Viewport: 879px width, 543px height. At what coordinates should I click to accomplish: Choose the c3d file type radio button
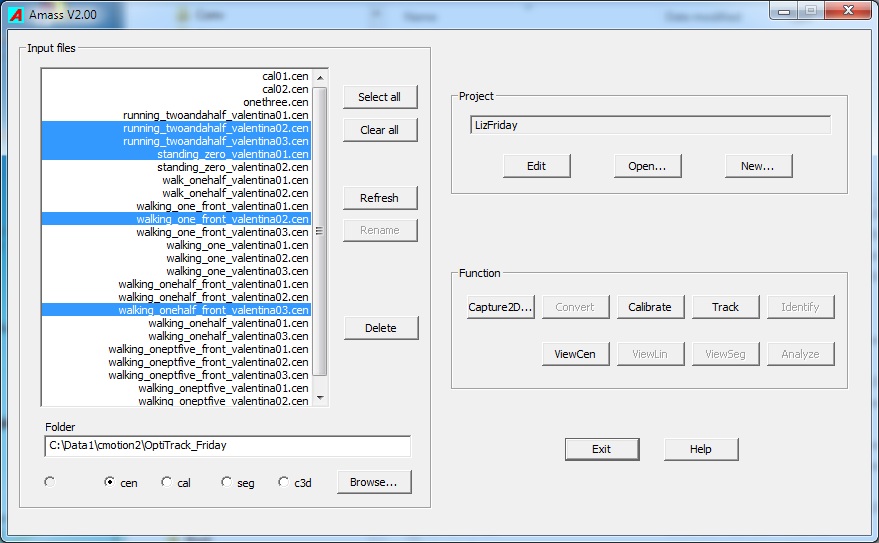pyautogui.click(x=284, y=482)
